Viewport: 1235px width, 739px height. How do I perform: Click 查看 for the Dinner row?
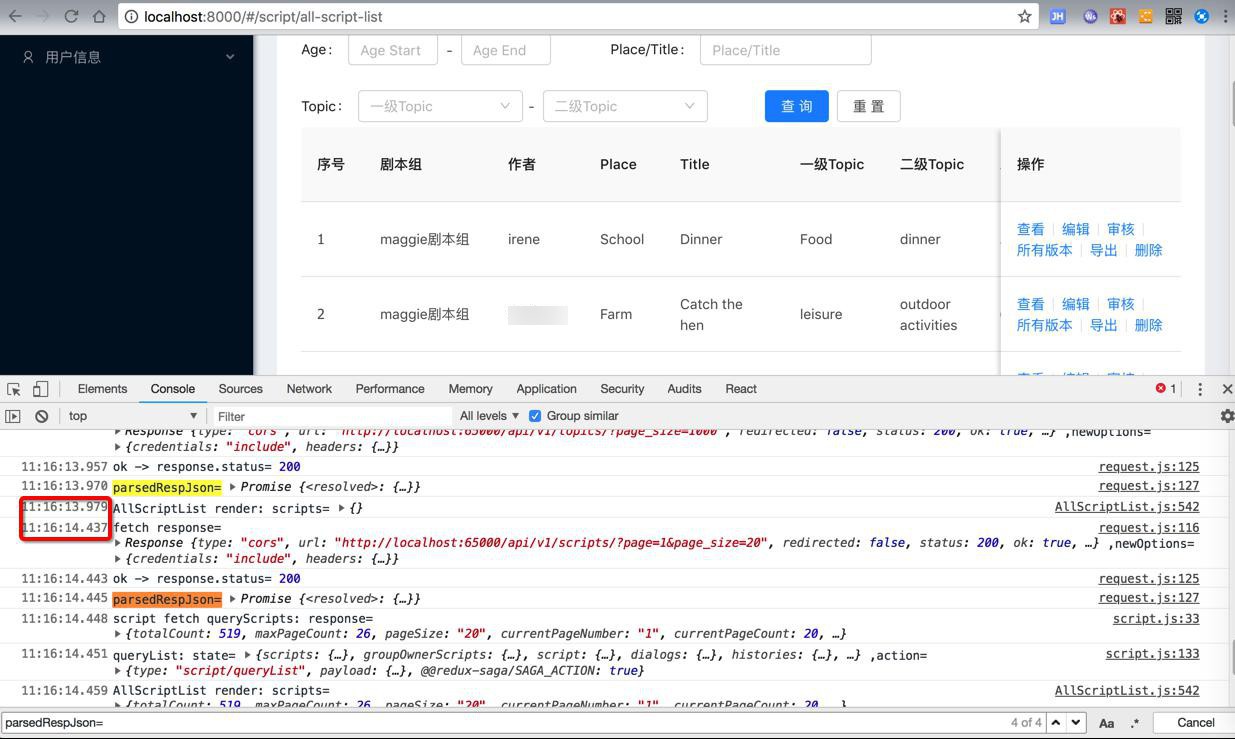click(1030, 229)
